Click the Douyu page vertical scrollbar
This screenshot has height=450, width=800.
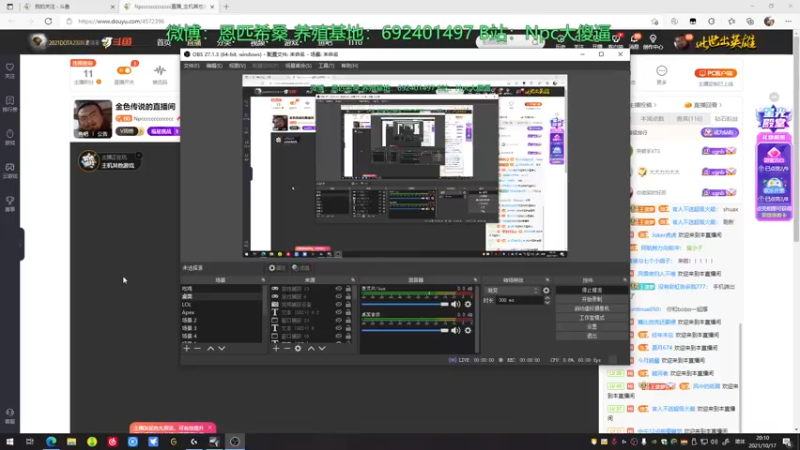pyautogui.click(x=796, y=137)
